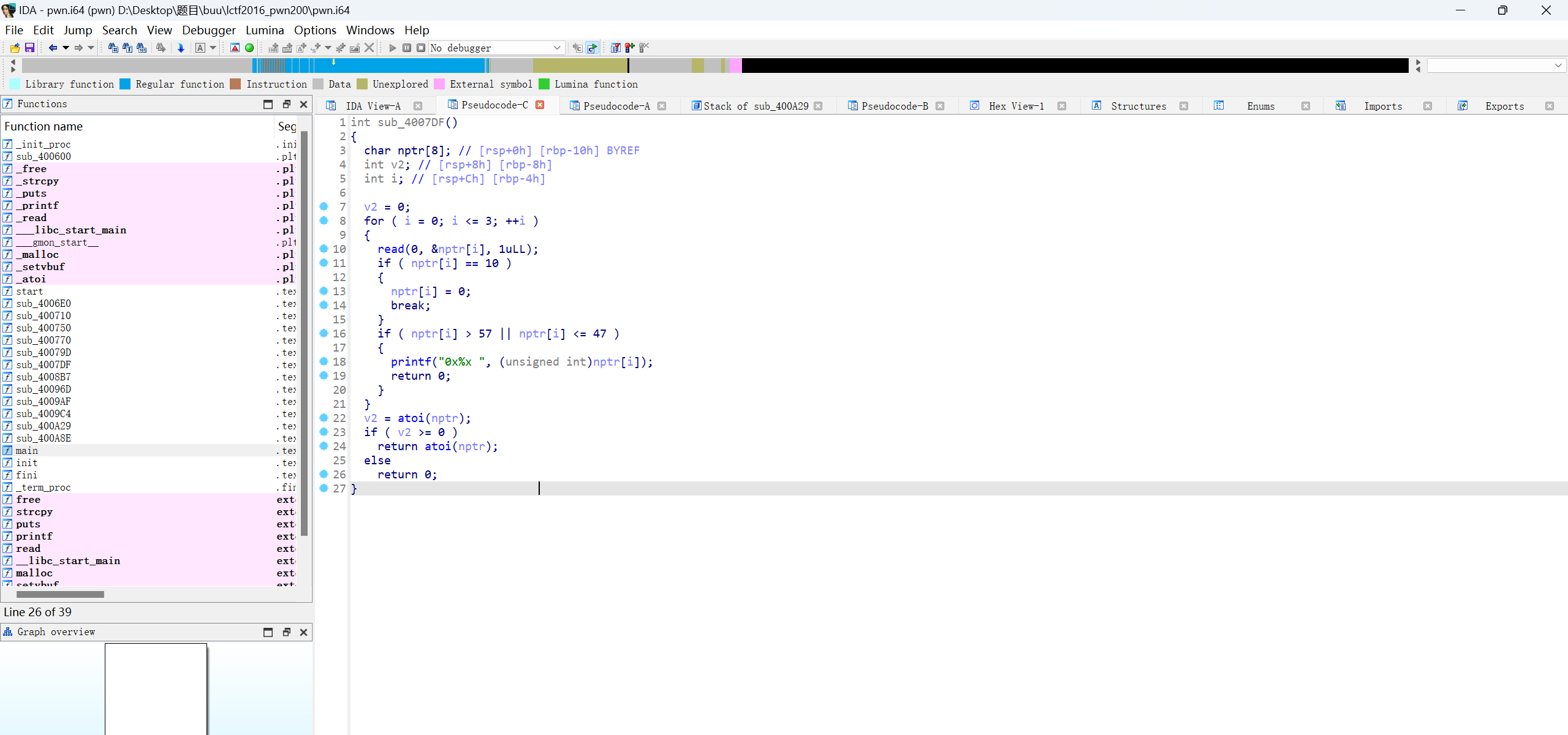The image size is (1568, 735).
Task: Start the debugger process with play icon
Action: pos(393,48)
